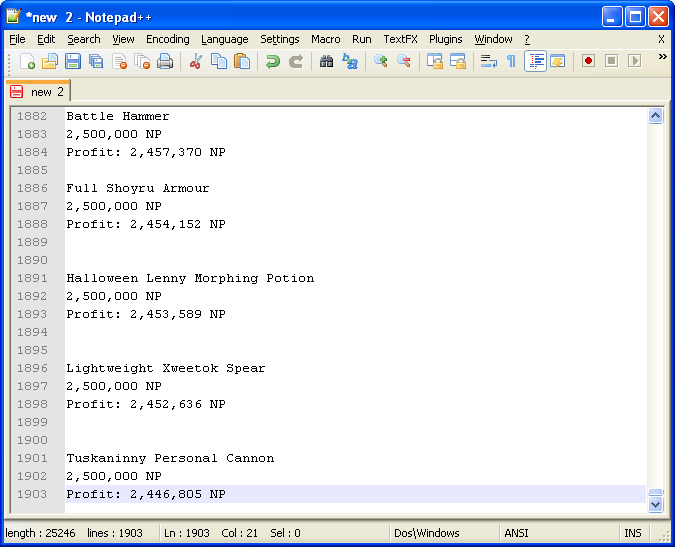This screenshot has height=547, width=675.
Task: Toggle the indent guide icon
Action: pyautogui.click(x=535, y=61)
